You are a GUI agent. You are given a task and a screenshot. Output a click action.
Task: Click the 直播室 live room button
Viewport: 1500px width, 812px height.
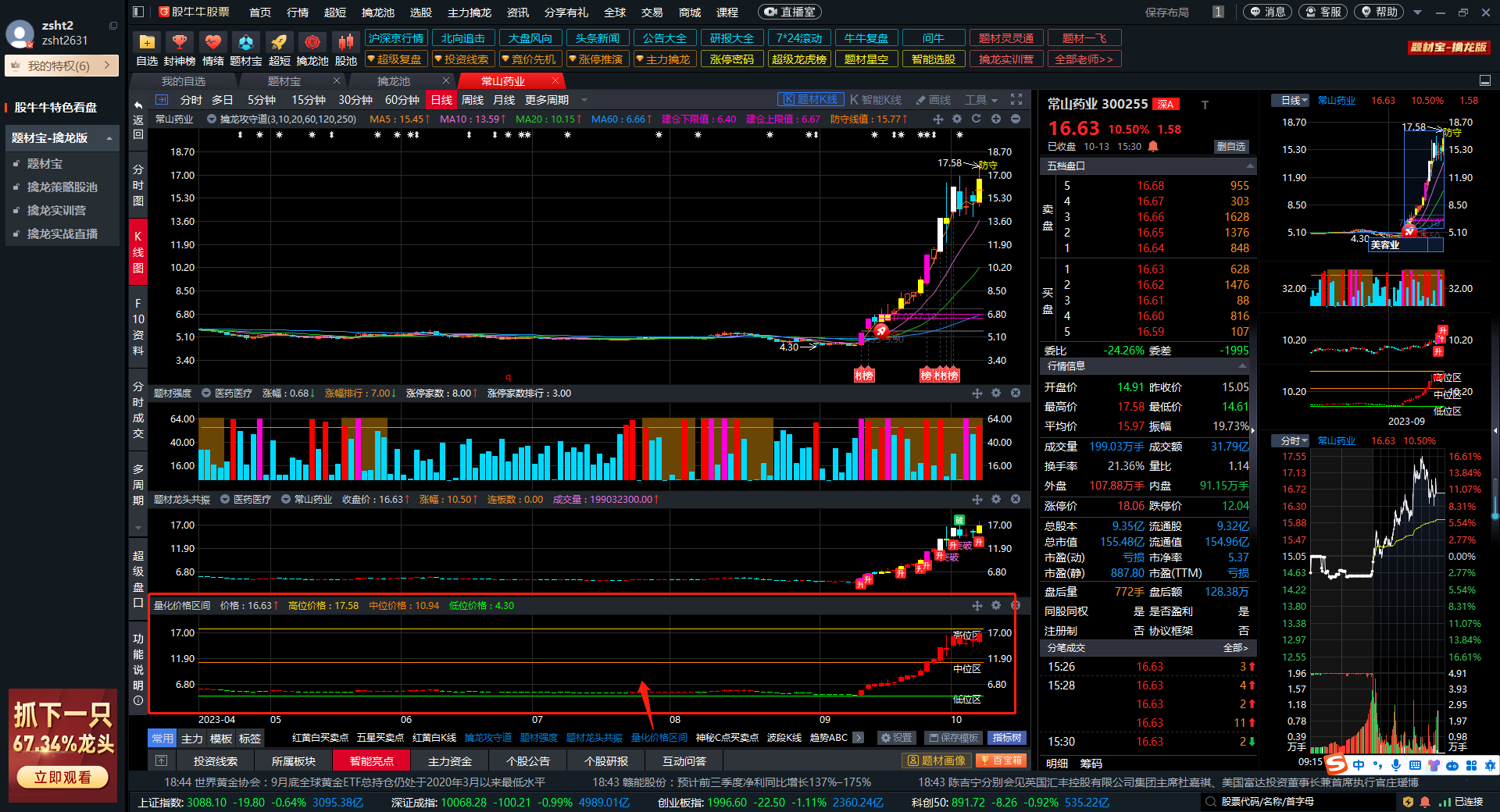click(x=790, y=12)
